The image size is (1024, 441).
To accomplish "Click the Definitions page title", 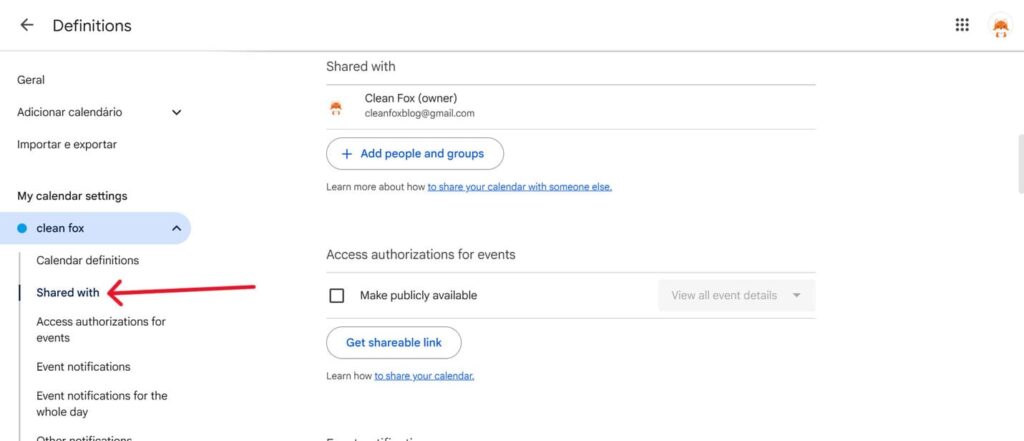I will point(92,25).
